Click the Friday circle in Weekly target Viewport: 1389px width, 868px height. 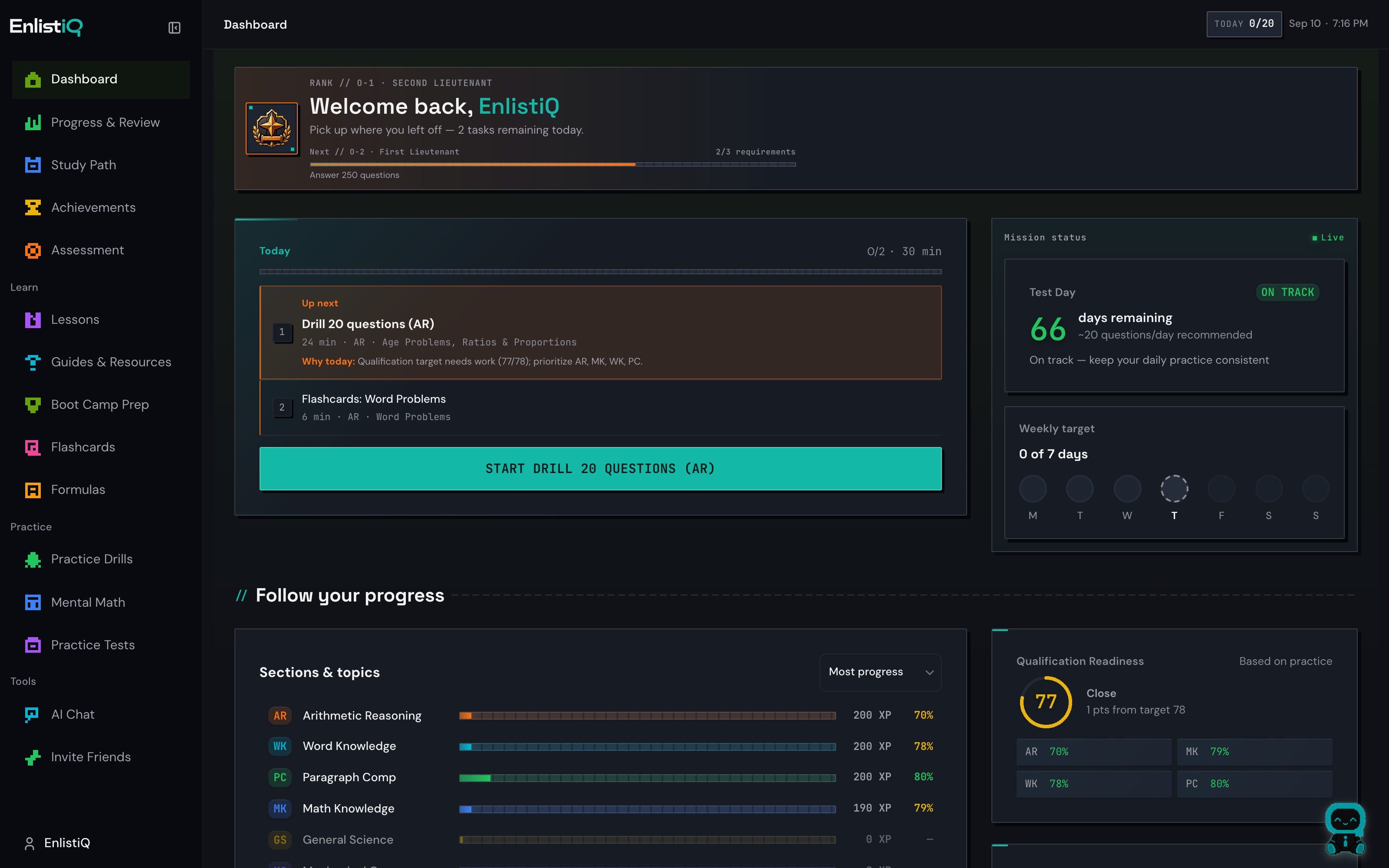pos(1221,489)
